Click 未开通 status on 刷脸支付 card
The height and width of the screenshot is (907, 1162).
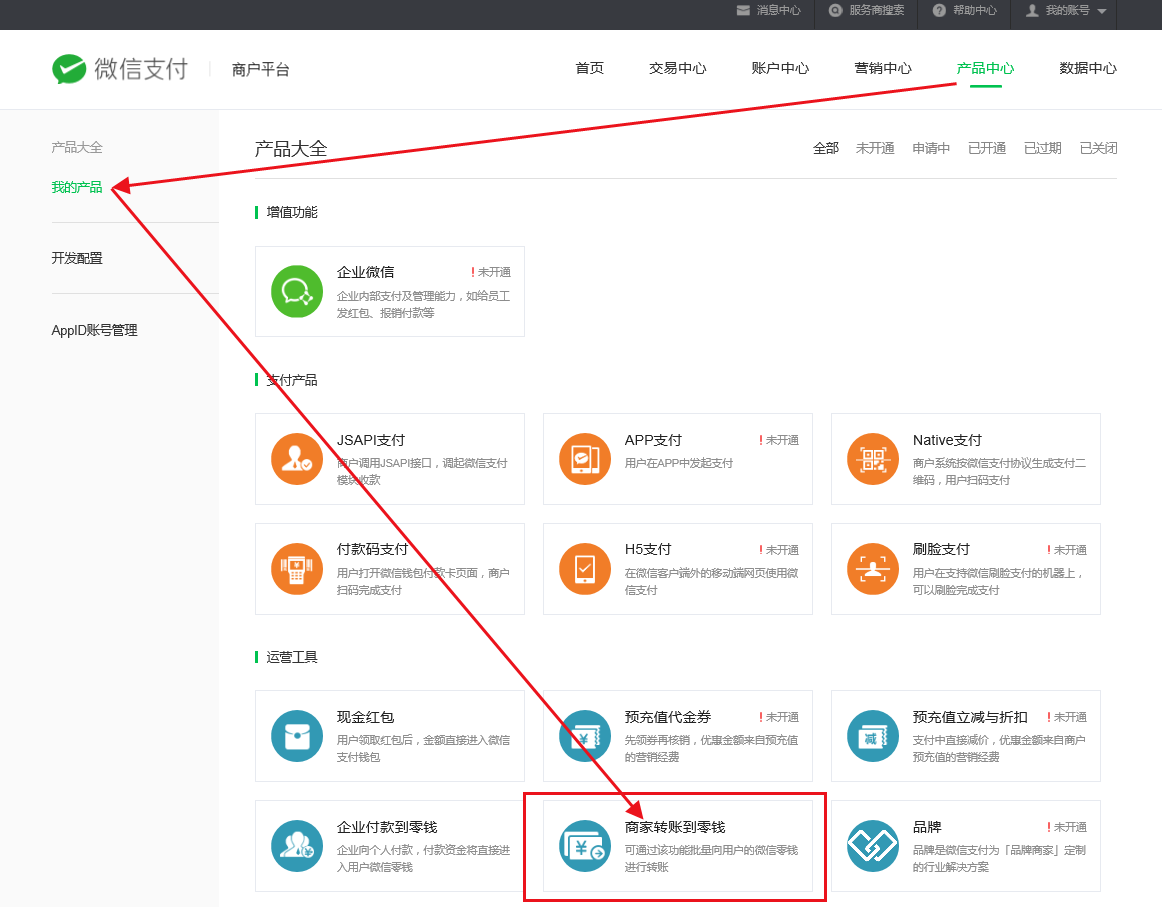click(1067, 550)
